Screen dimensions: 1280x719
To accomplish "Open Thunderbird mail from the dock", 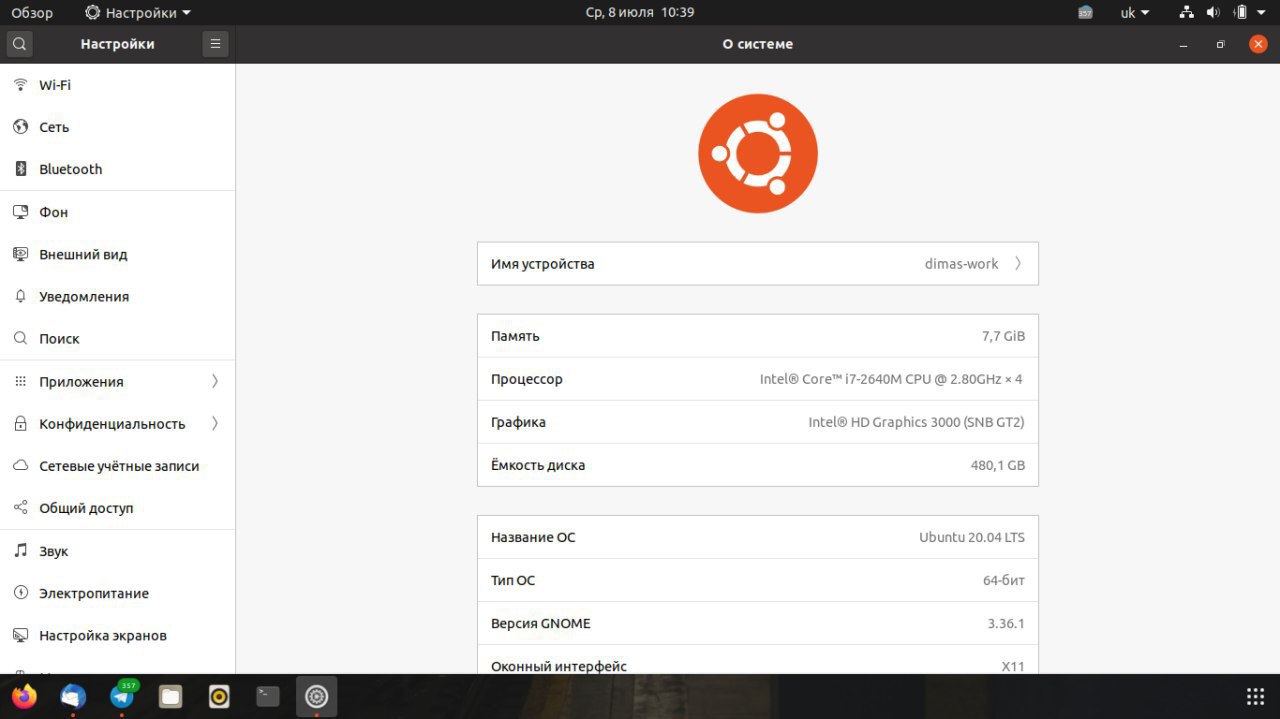I will (73, 696).
